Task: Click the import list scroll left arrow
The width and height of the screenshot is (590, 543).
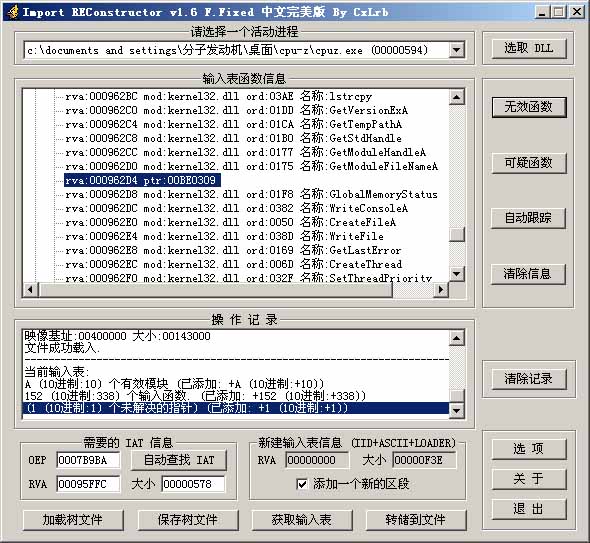Action: click(x=30, y=290)
